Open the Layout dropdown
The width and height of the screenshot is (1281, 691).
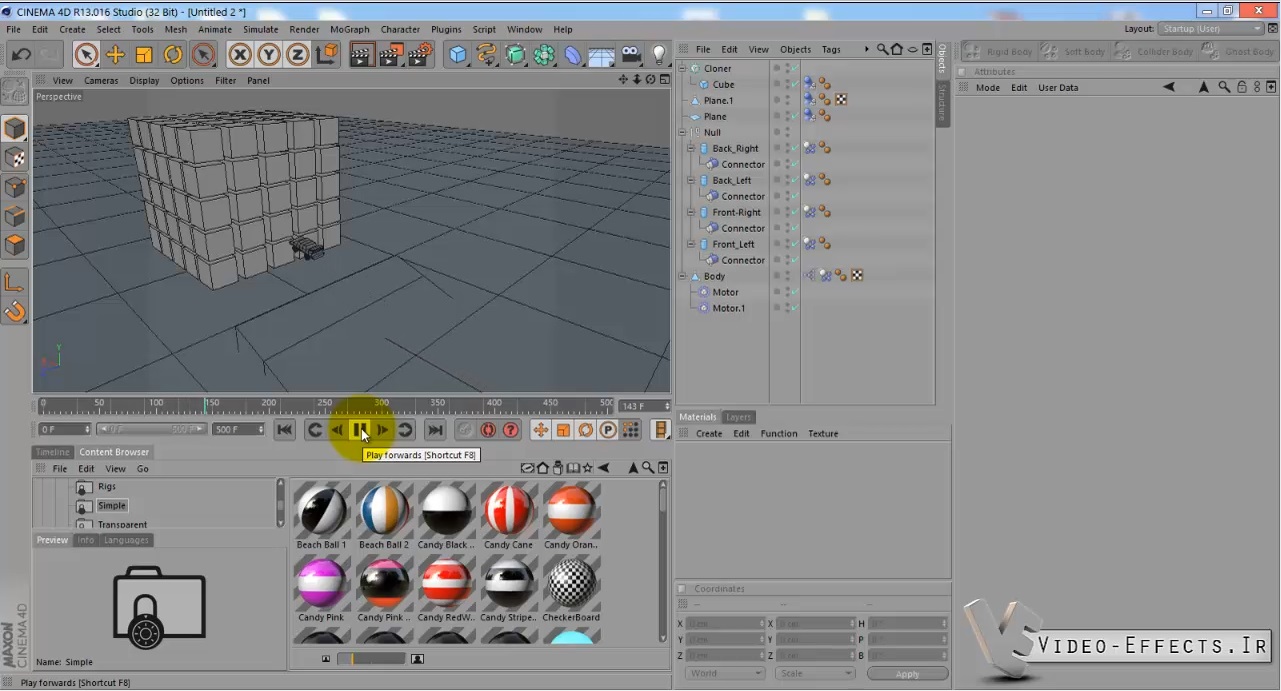coord(1213,29)
